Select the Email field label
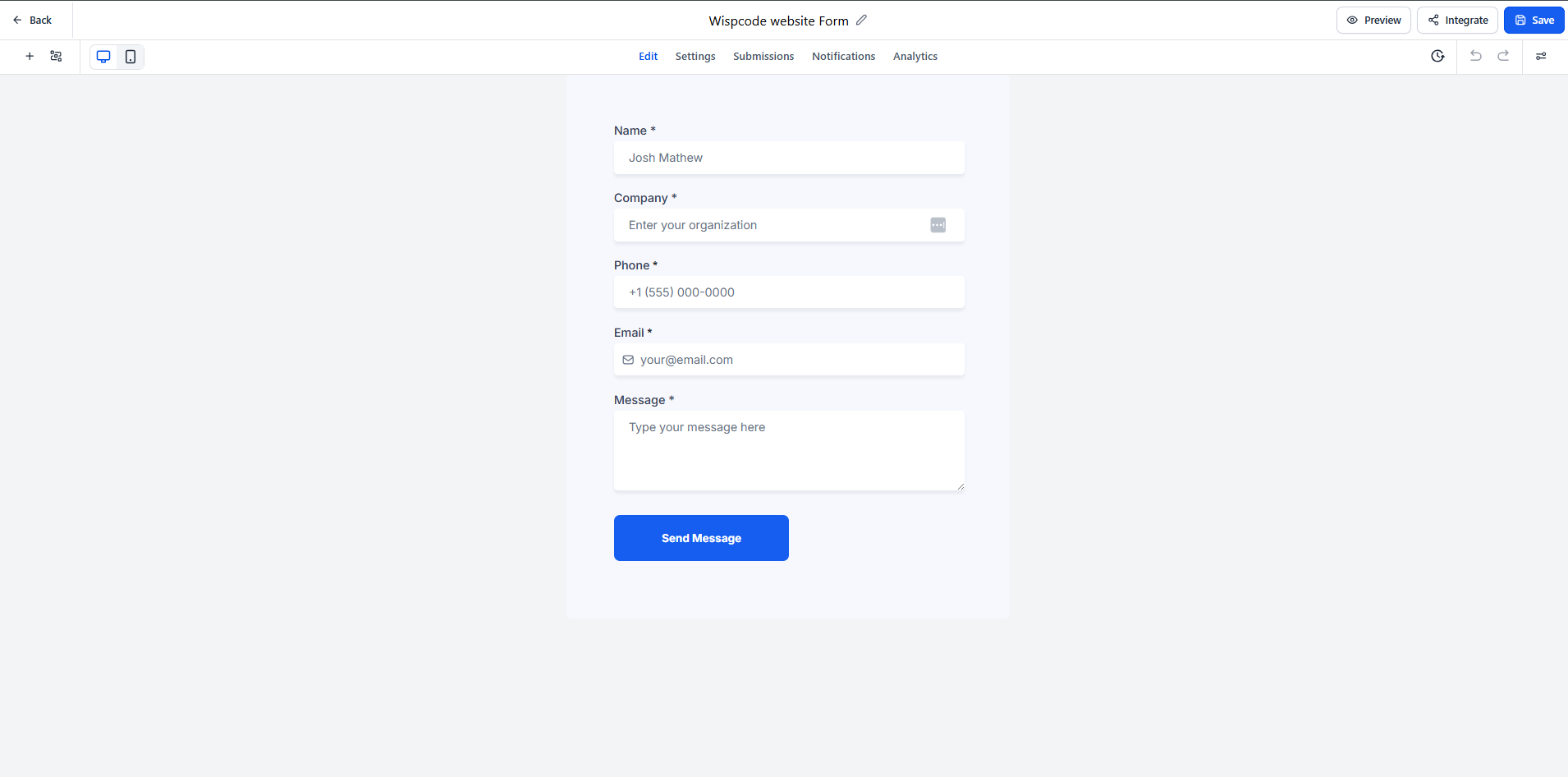This screenshot has width=1568, height=777. tap(633, 333)
